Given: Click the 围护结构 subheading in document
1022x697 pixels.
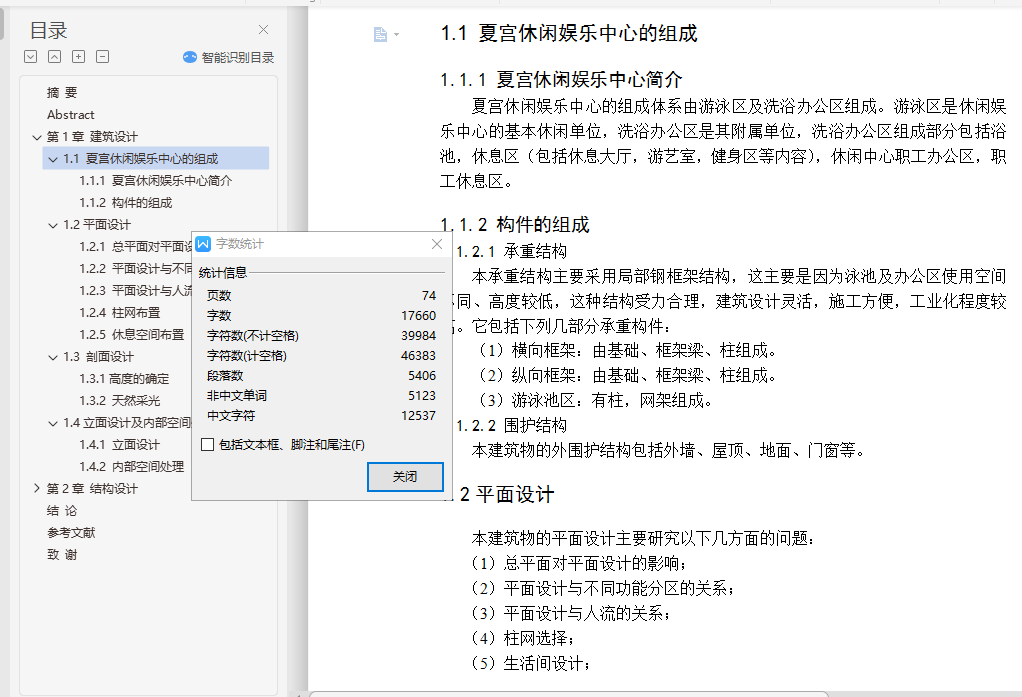Looking at the screenshot, I should (535, 426).
